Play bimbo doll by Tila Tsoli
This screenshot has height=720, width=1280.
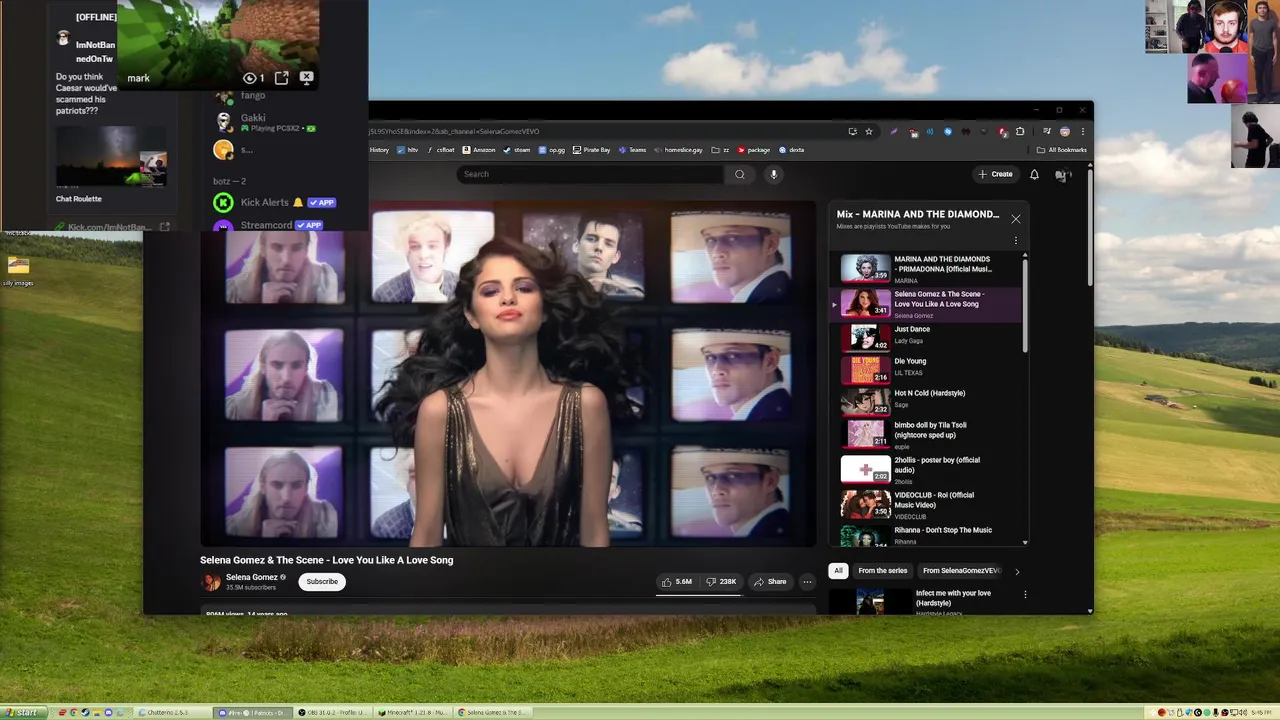coord(925,434)
